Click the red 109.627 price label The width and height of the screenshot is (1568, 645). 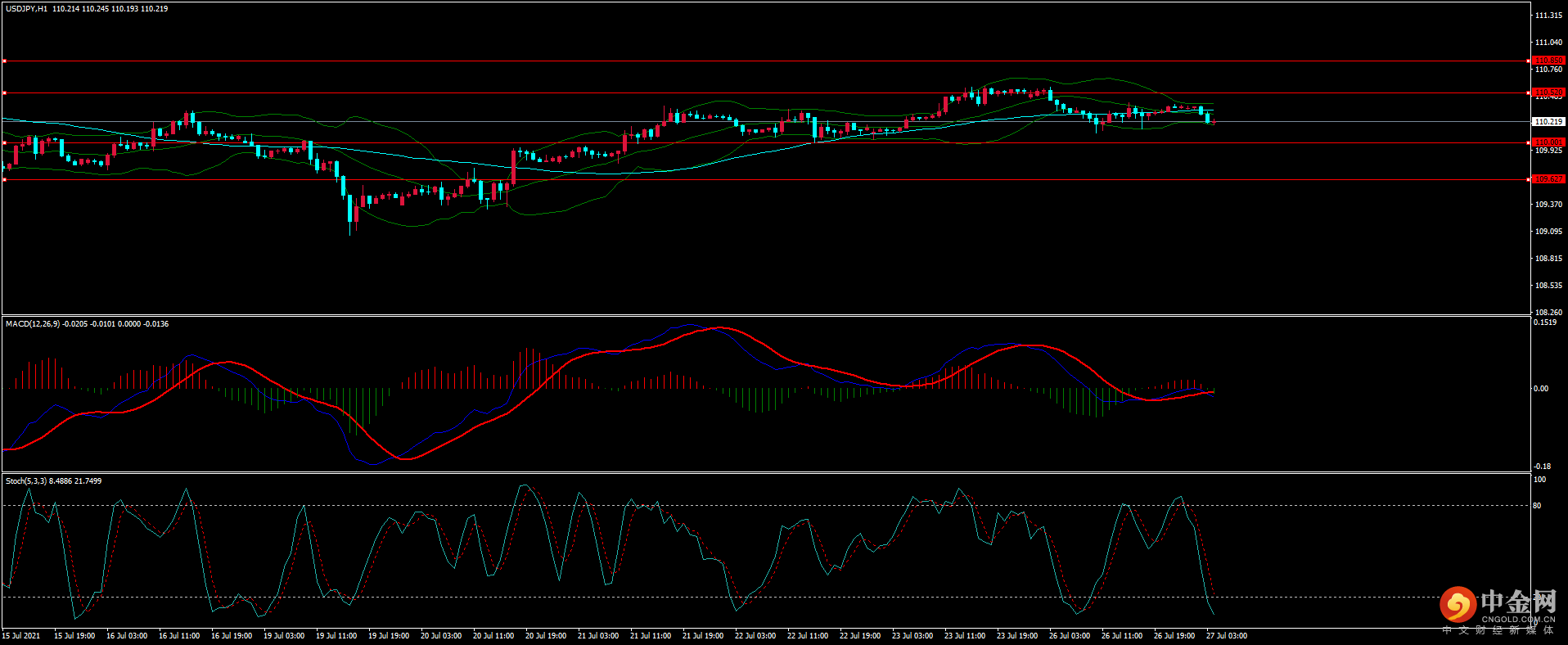[1548, 179]
